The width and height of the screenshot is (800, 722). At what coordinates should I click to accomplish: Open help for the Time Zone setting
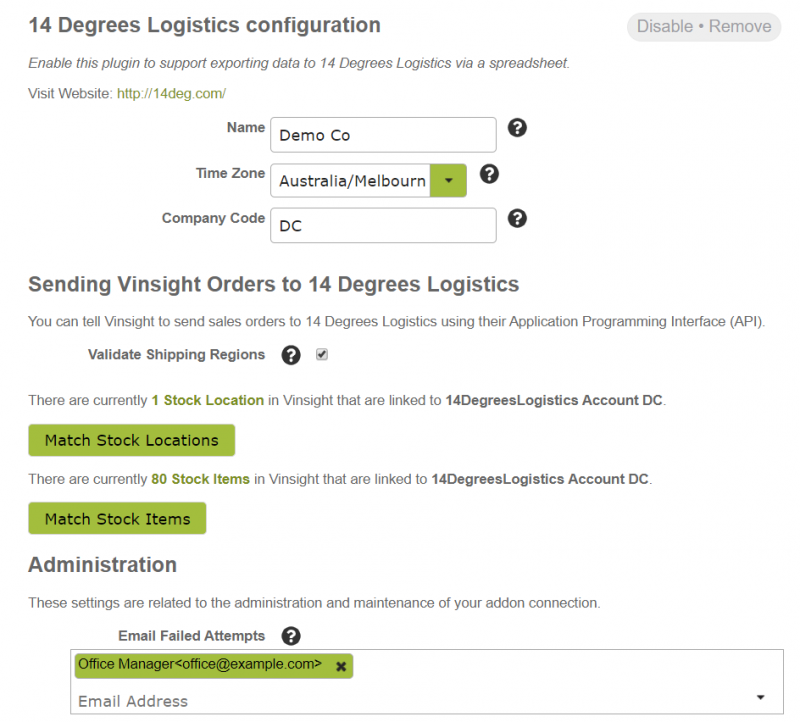click(489, 173)
